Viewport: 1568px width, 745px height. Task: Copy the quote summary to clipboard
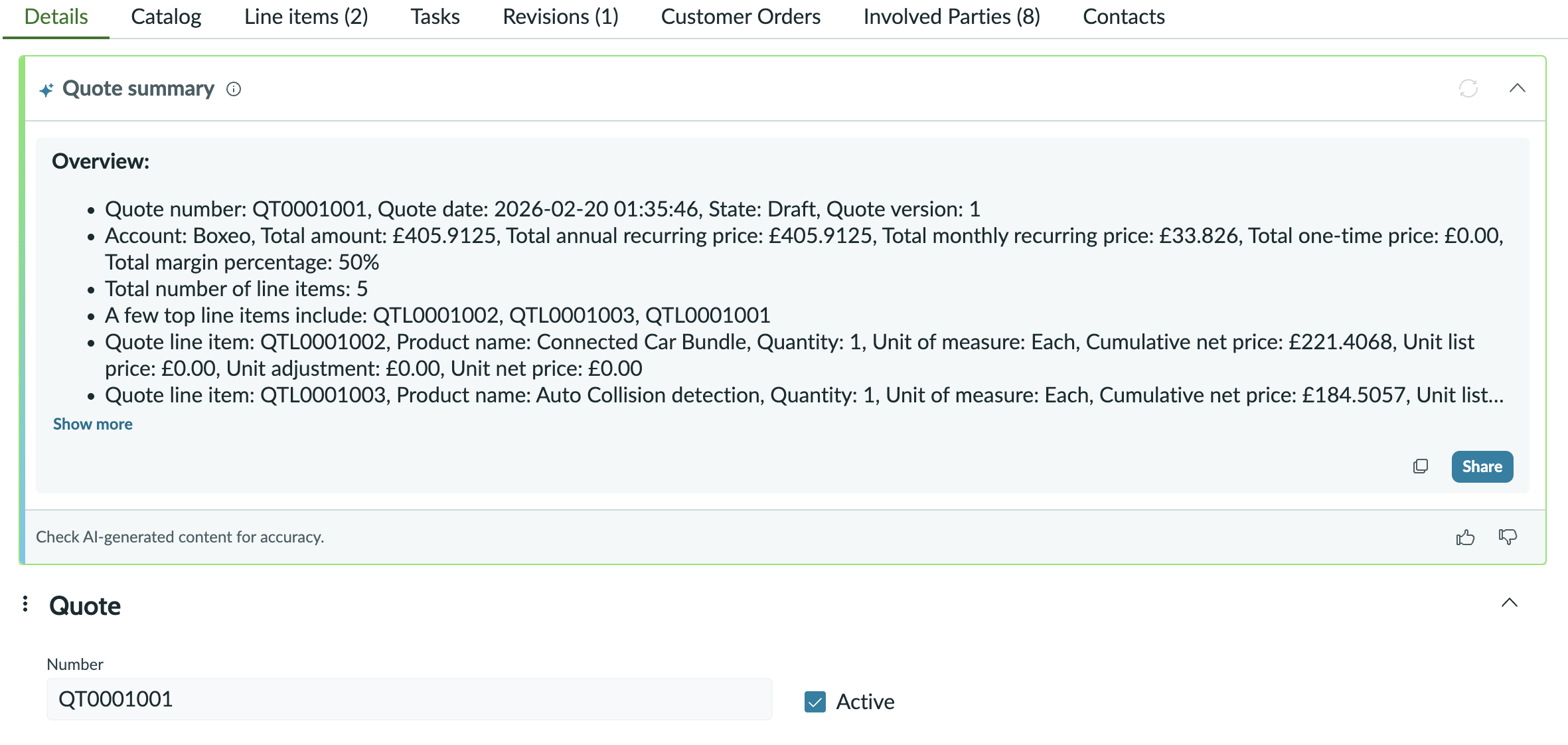[x=1421, y=466]
